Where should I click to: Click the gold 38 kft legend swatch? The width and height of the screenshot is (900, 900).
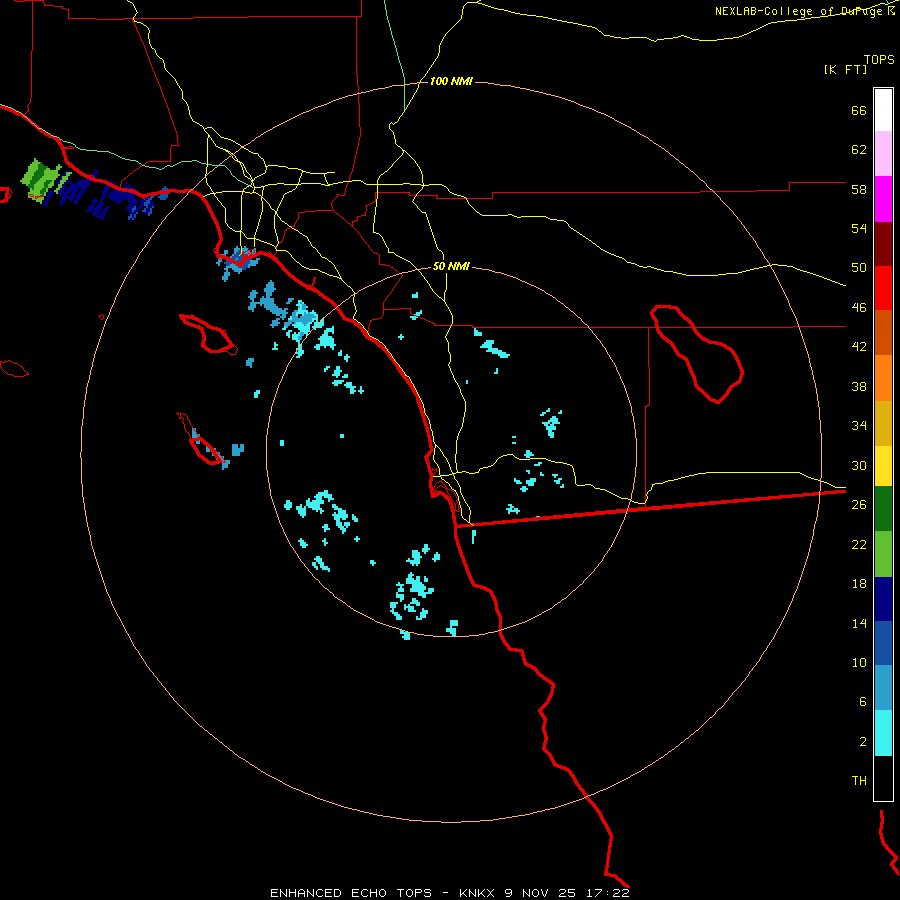(x=883, y=423)
